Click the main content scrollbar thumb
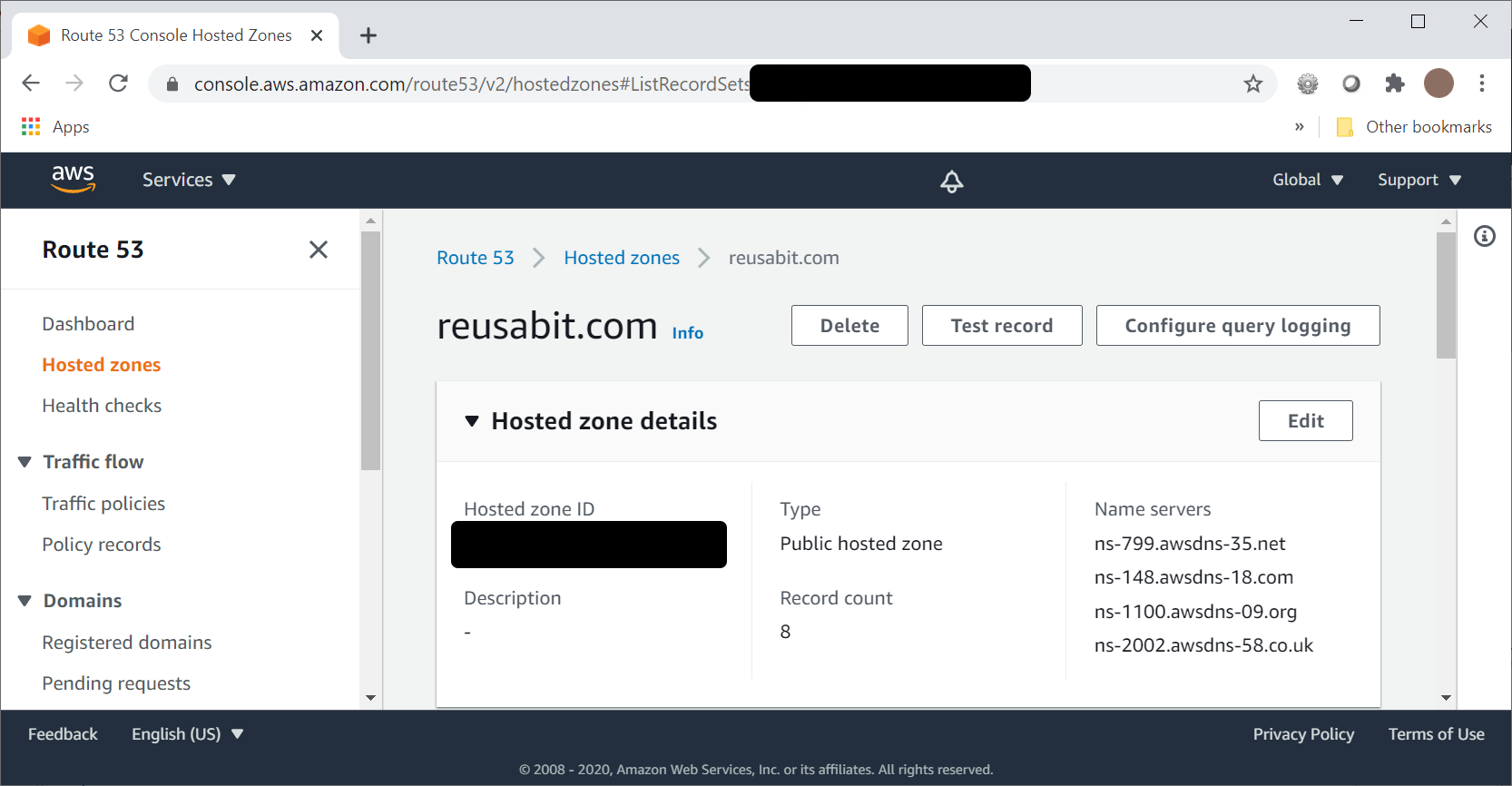This screenshot has width=1512, height=786. (x=1446, y=295)
